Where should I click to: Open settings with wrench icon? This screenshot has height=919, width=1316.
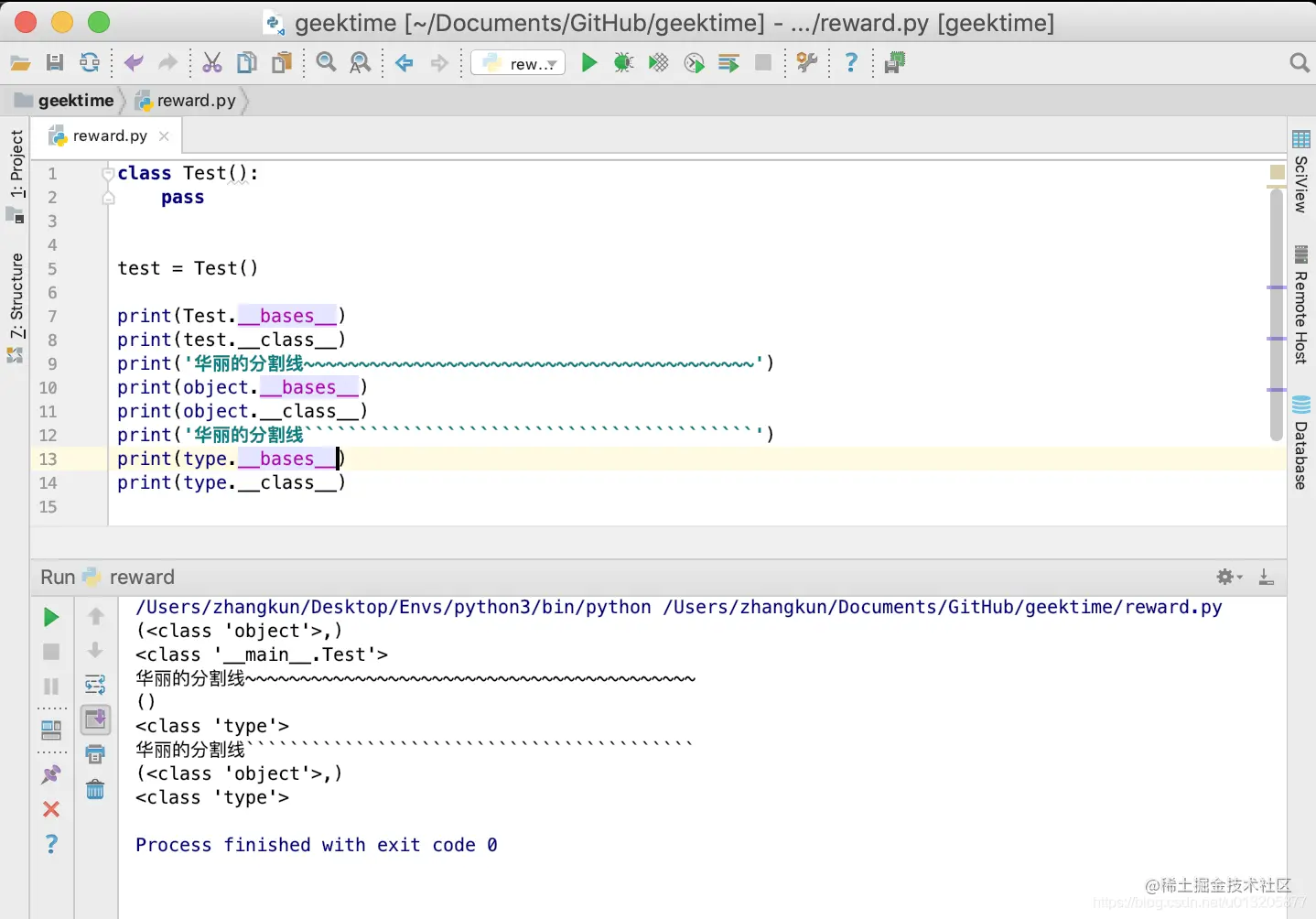(x=806, y=63)
